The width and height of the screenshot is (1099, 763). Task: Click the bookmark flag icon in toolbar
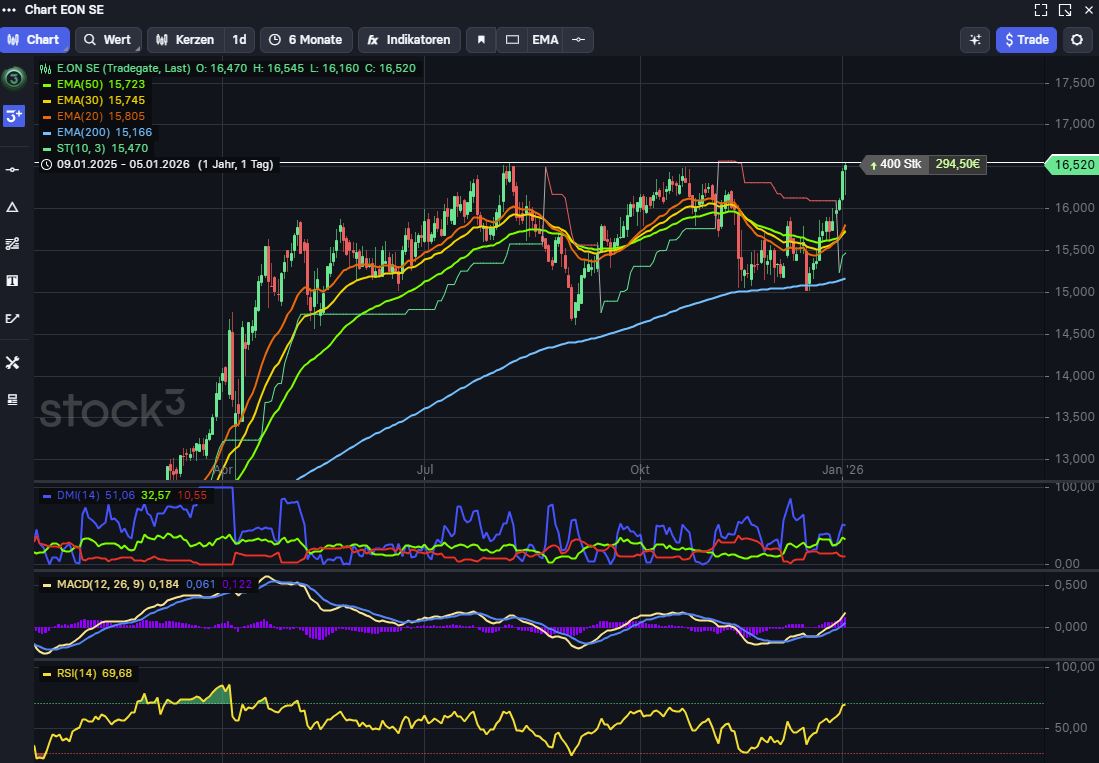point(481,40)
